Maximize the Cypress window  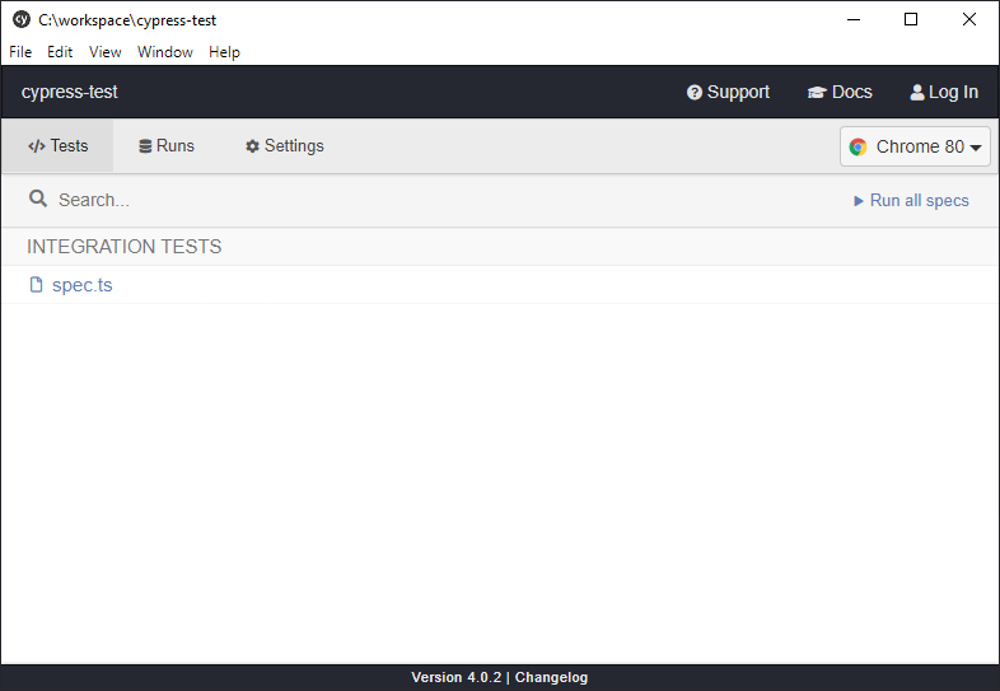(x=911, y=20)
